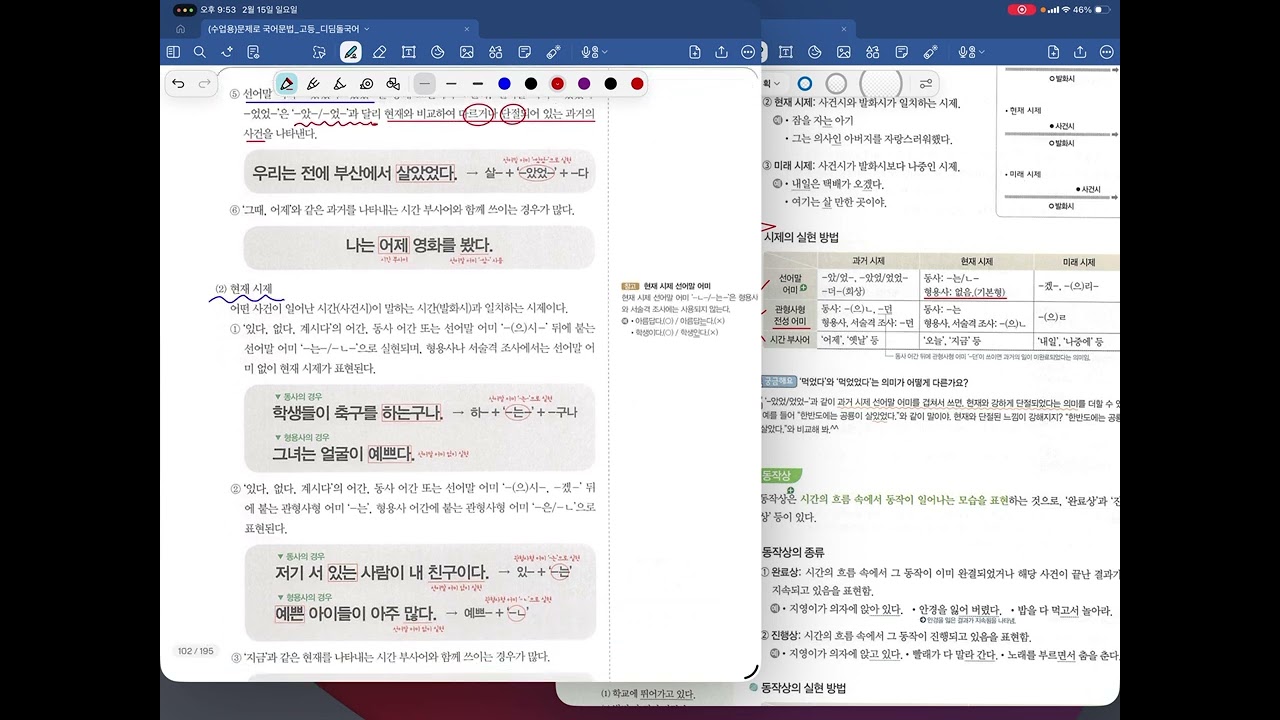
Task: Select Sticky note tool in the right window
Action: coord(902,52)
